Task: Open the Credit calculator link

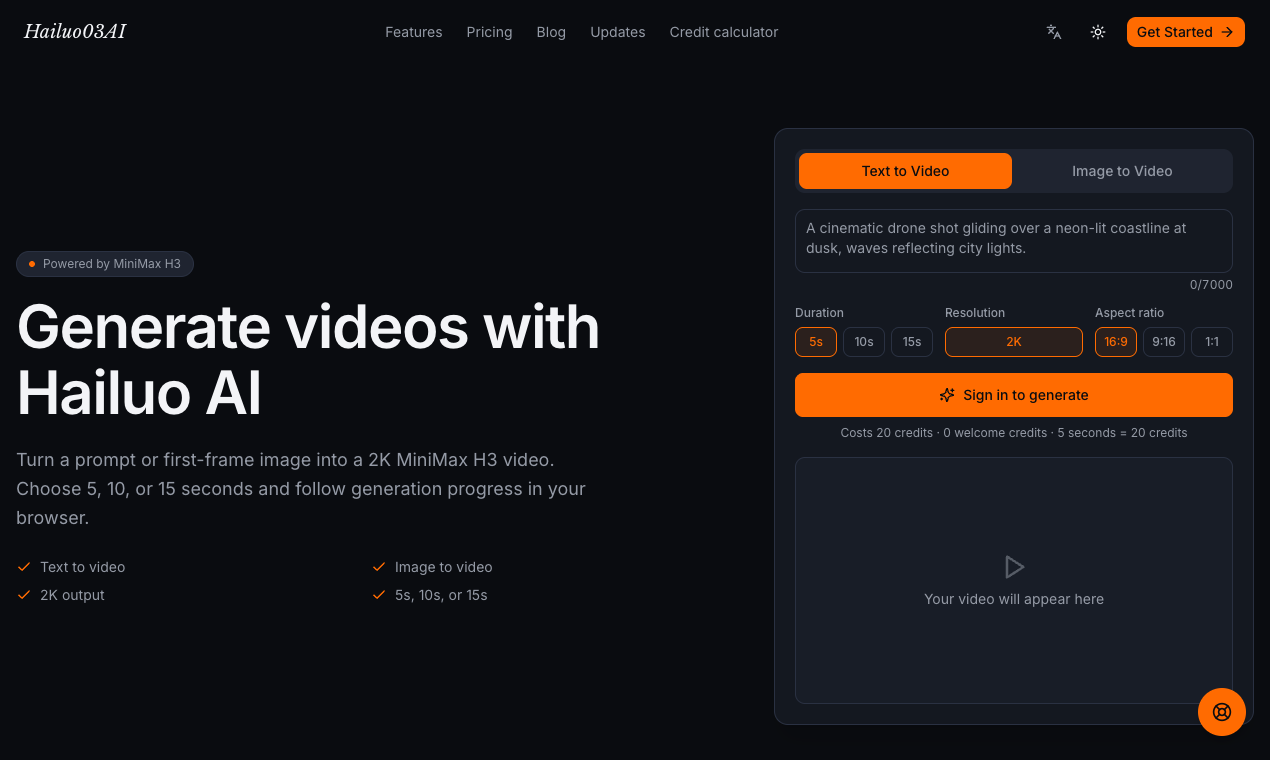Action: pyautogui.click(x=724, y=32)
